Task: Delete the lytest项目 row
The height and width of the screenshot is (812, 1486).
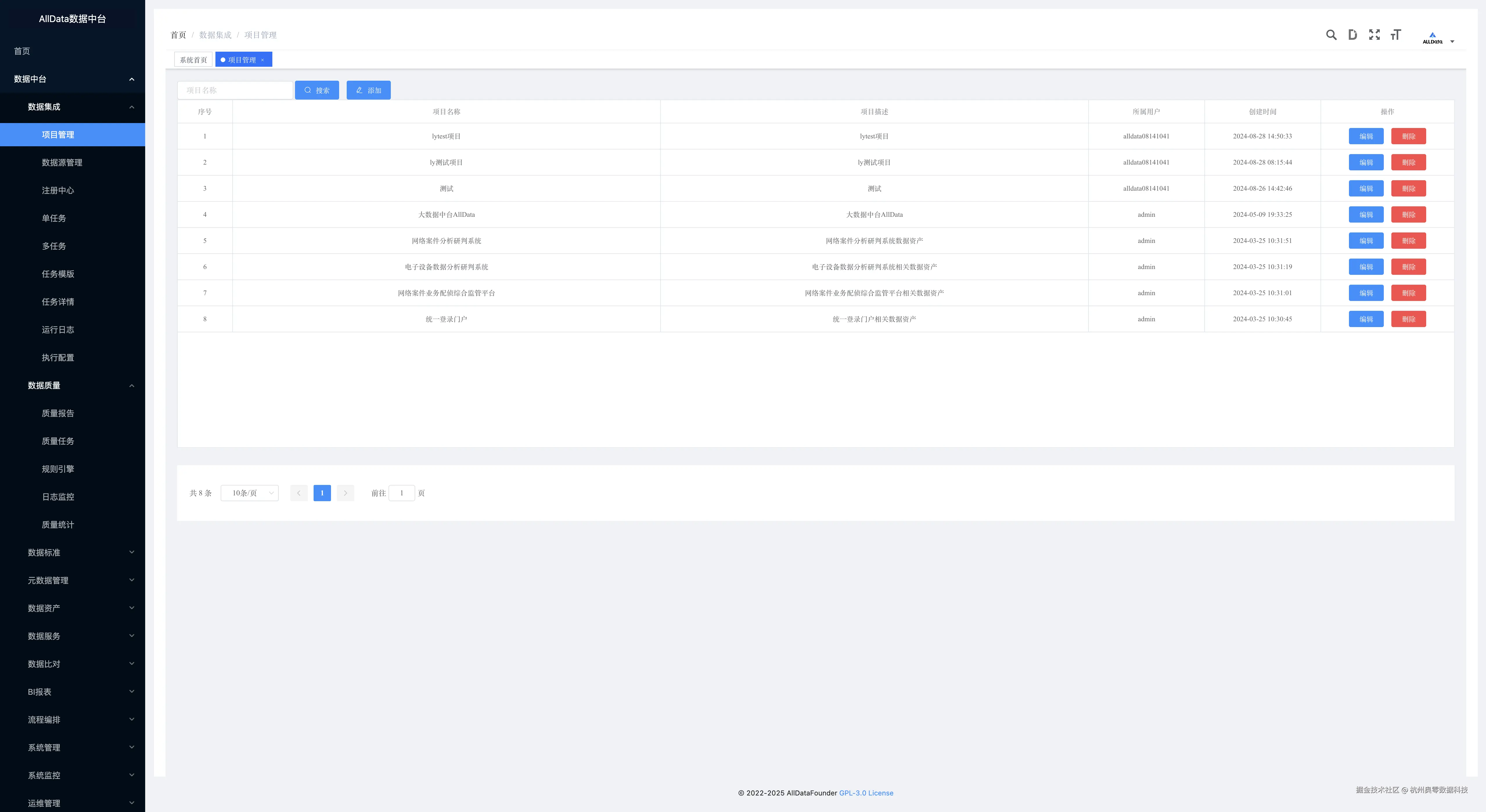Action: [x=1408, y=137]
